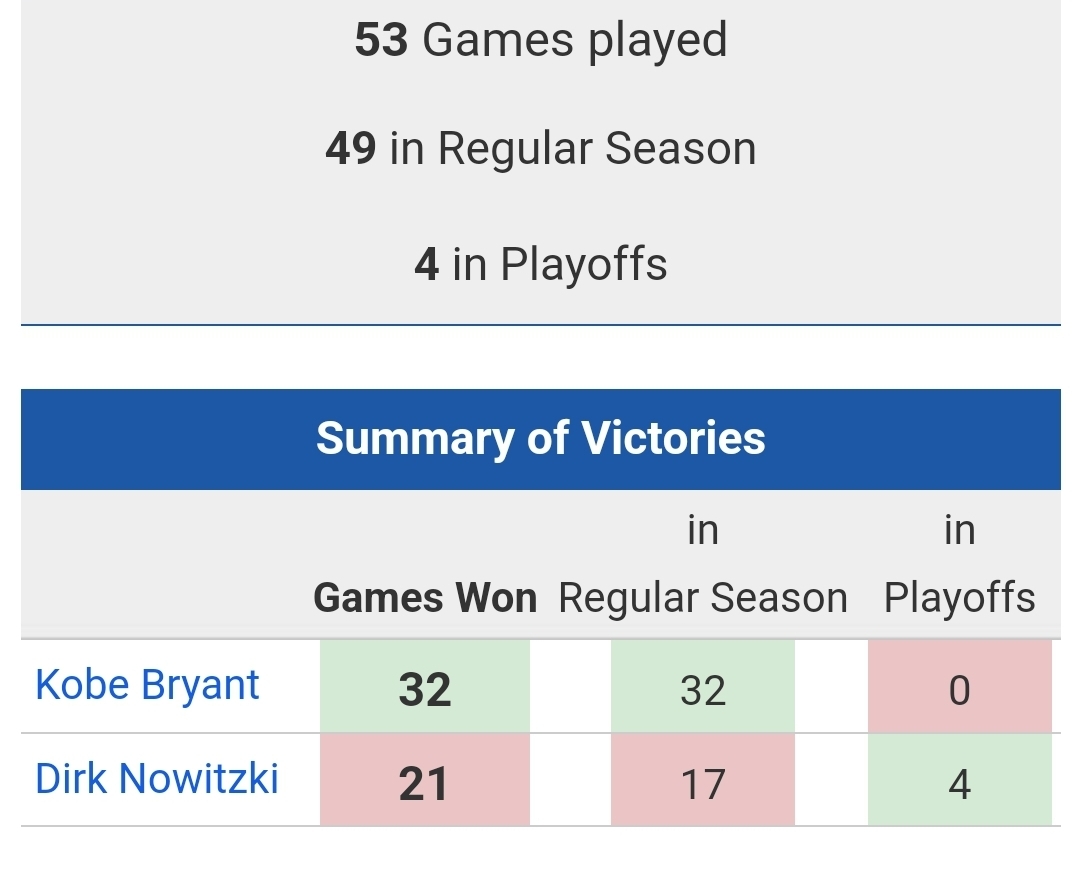The width and height of the screenshot is (1080, 882).
Task: Click the 53 Games played line
Action: tap(540, 40)
